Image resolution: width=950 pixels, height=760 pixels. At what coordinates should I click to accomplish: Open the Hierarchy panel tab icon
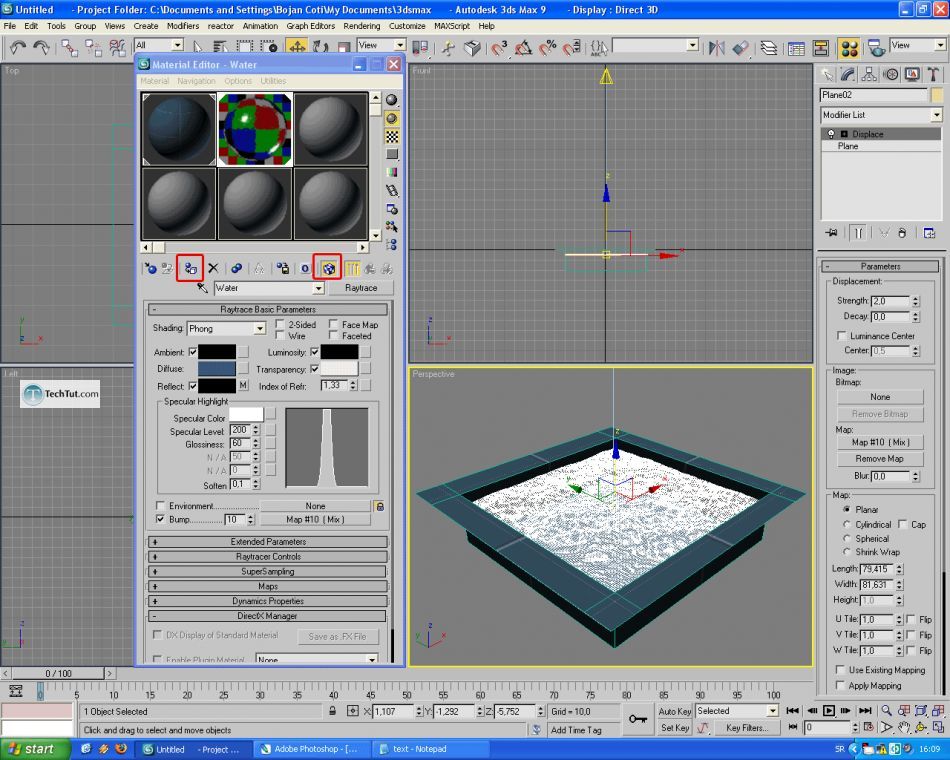click(x=869, y=75)
